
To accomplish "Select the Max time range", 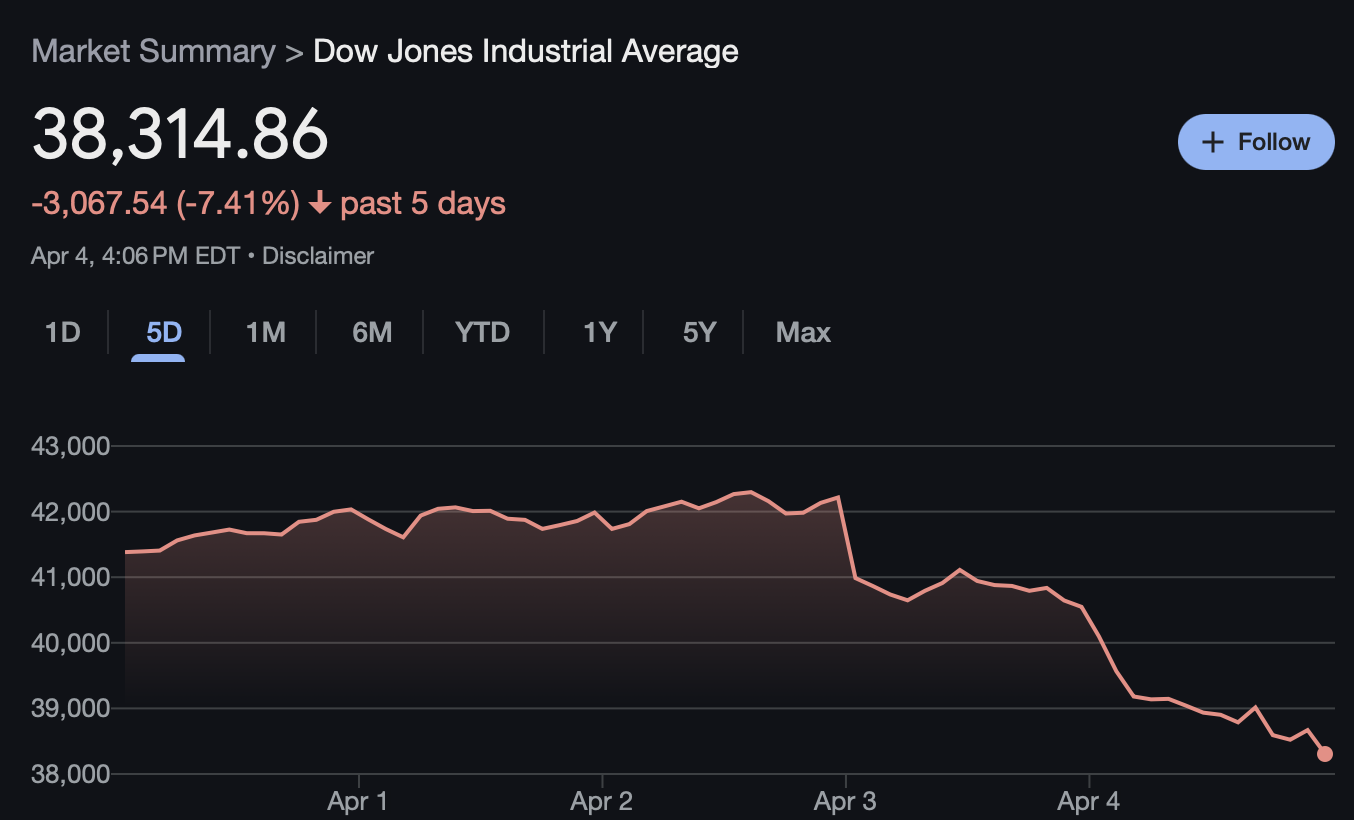I will click(803, 332).
